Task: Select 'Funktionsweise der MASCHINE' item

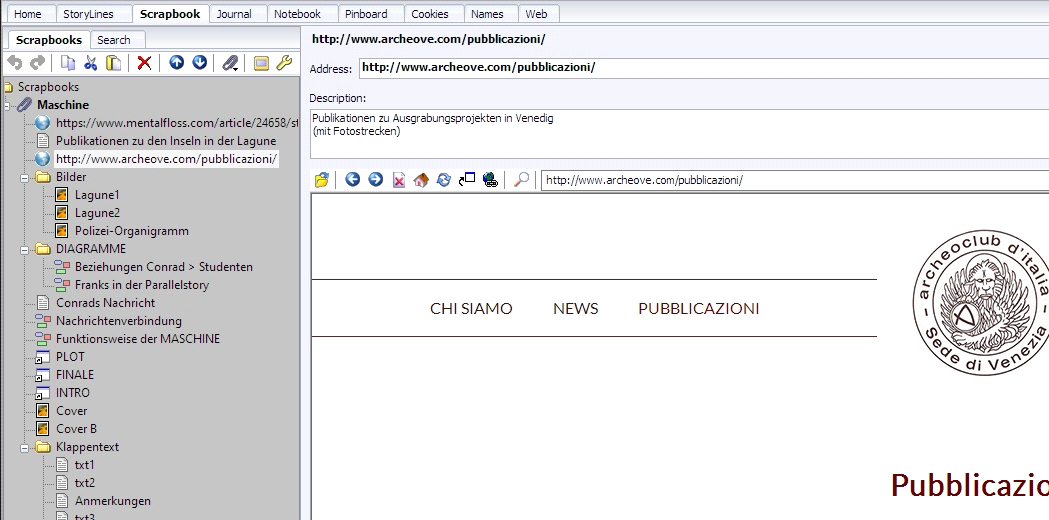Action: point(138,339)
